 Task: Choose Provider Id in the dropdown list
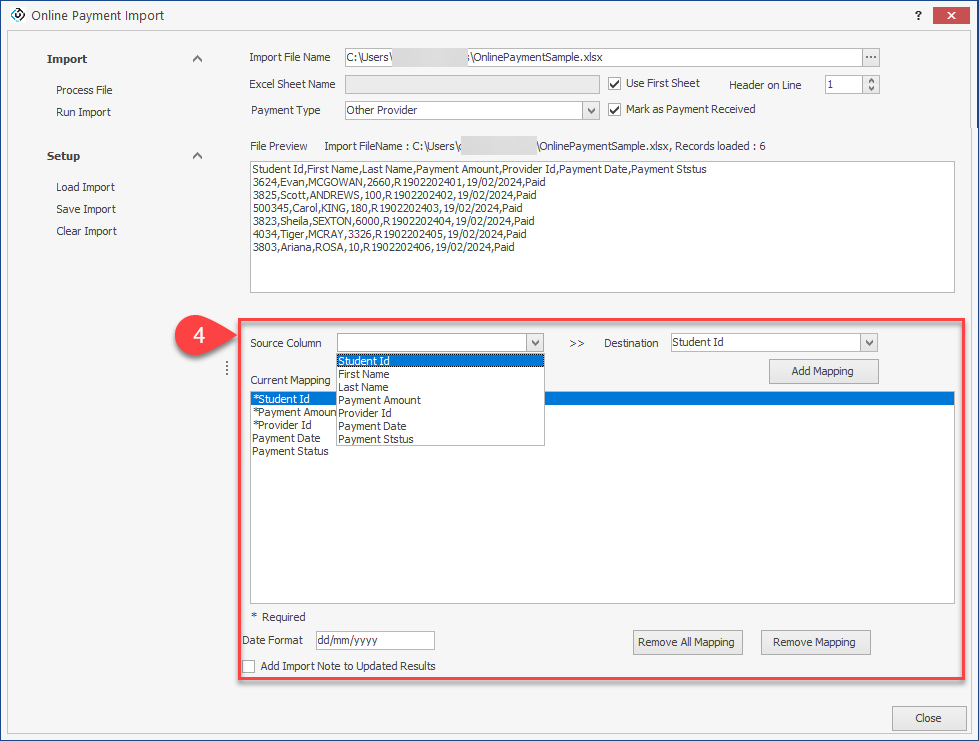click(x=364, y=413)
